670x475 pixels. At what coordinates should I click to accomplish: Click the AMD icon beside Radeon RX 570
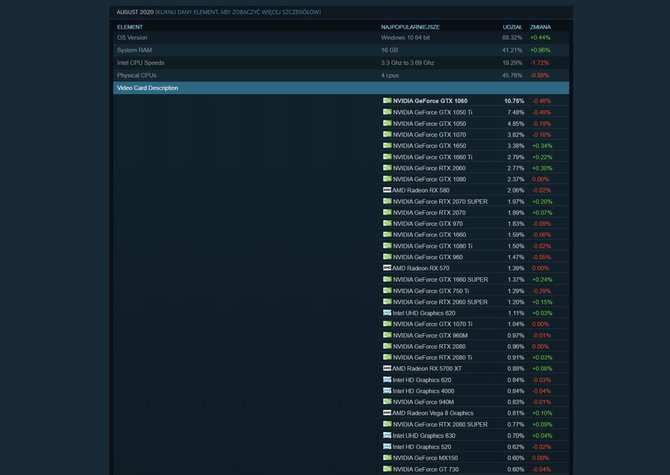tap(387, 268)
